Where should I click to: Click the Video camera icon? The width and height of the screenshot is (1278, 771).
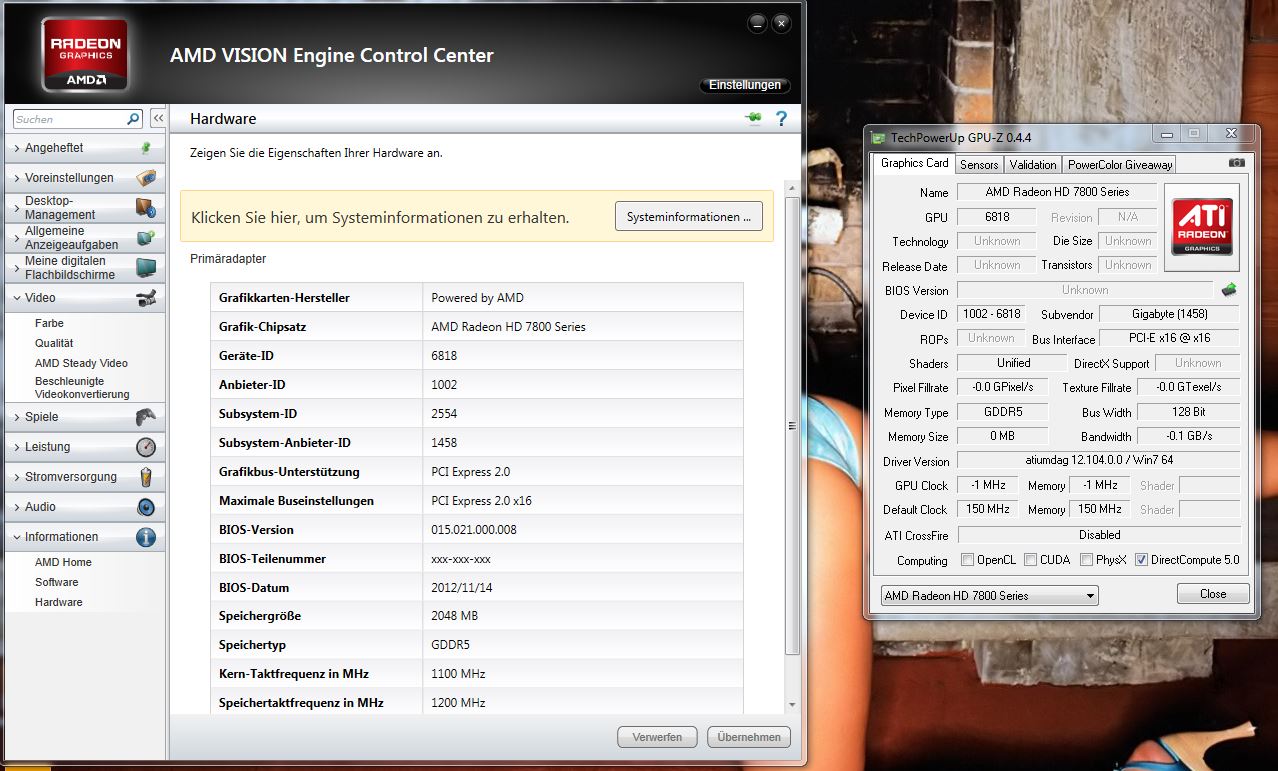pyautogui.click(x=146, y=298)
